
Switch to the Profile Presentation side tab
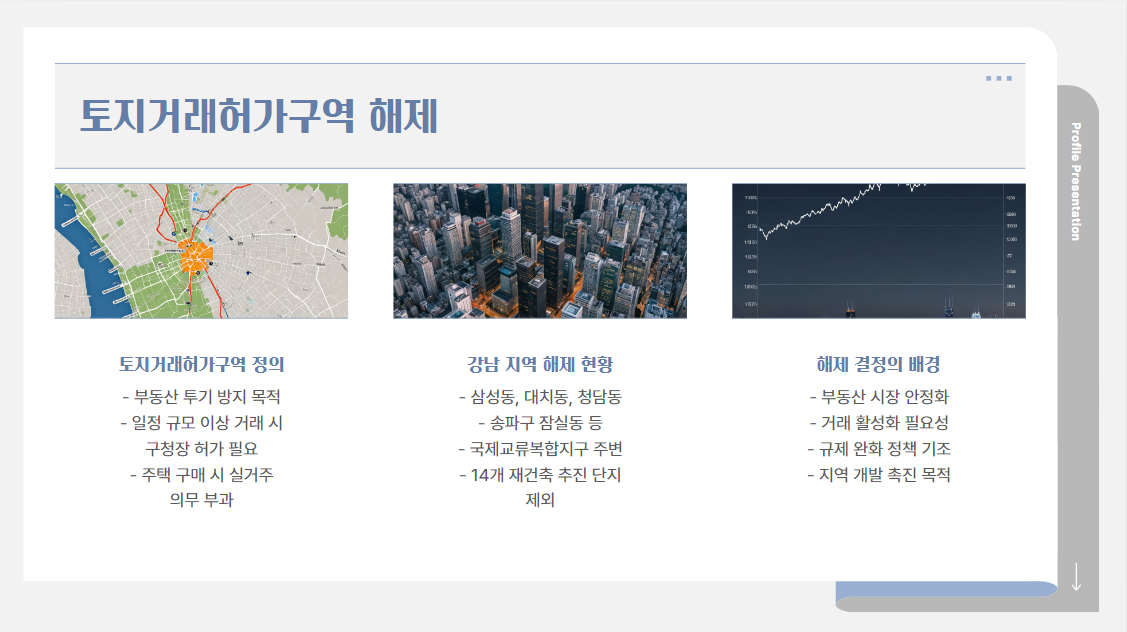(1075, 182)
